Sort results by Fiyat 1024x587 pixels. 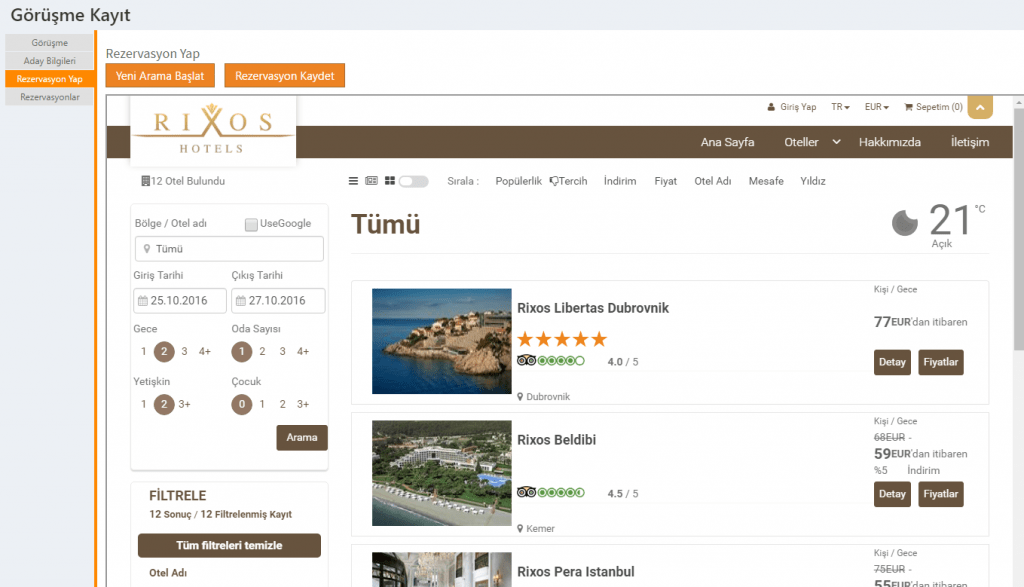tap(665, 181)
